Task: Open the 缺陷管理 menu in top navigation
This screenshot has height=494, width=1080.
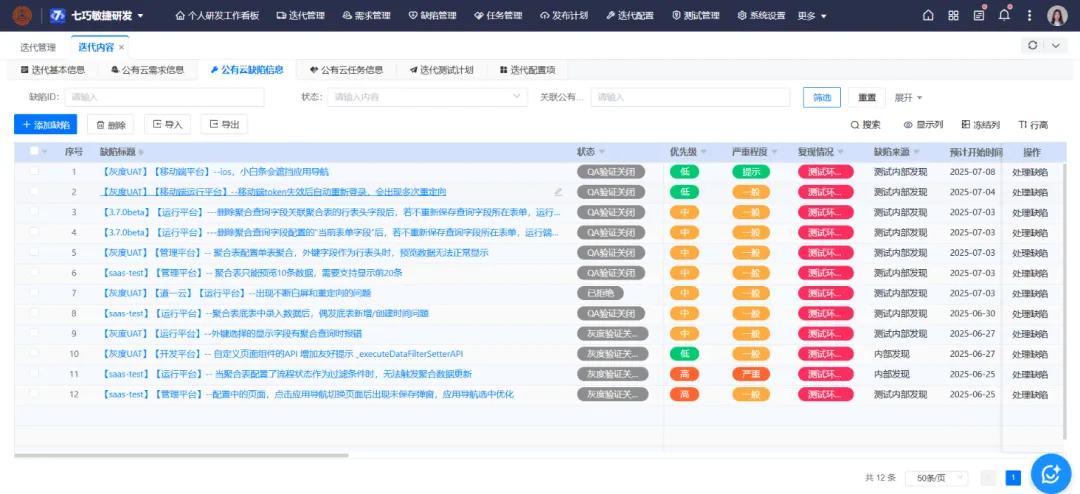Action: click(432, 16)
